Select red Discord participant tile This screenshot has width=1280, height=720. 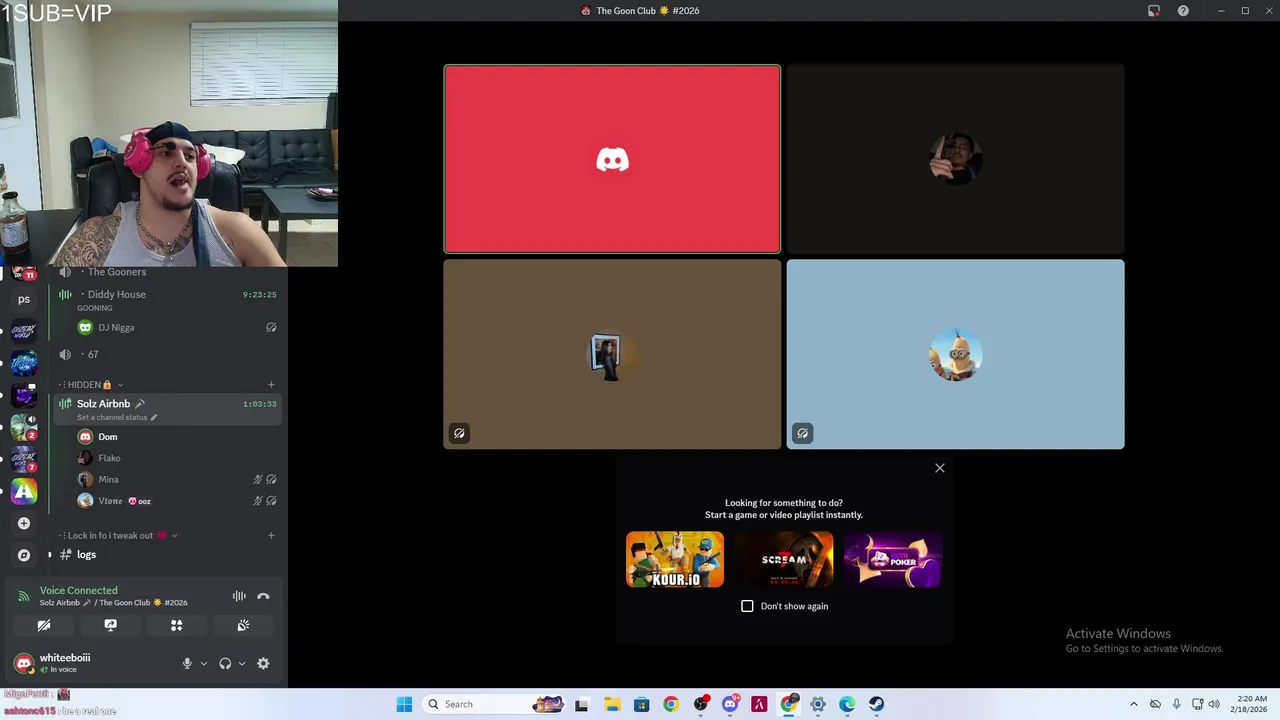click(612, 159)
